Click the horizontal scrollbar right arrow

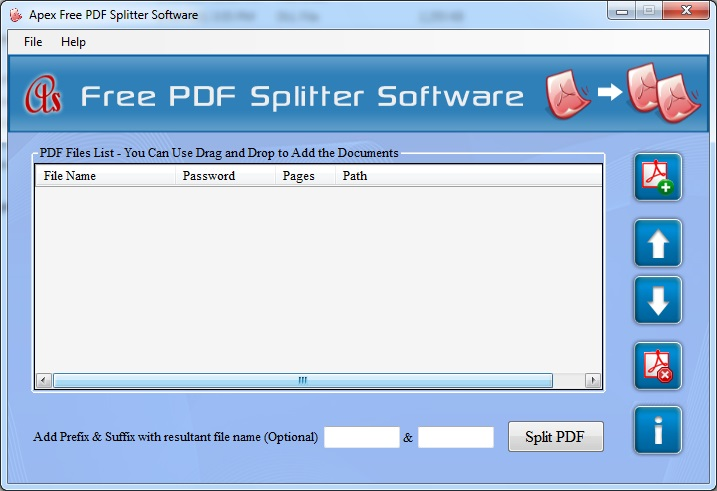click(593, 380)
